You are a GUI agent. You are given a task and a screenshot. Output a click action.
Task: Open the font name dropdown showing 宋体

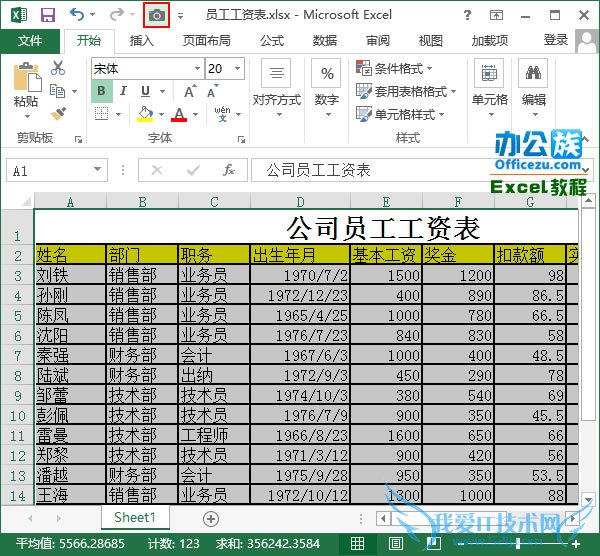[x=196, y=69]
